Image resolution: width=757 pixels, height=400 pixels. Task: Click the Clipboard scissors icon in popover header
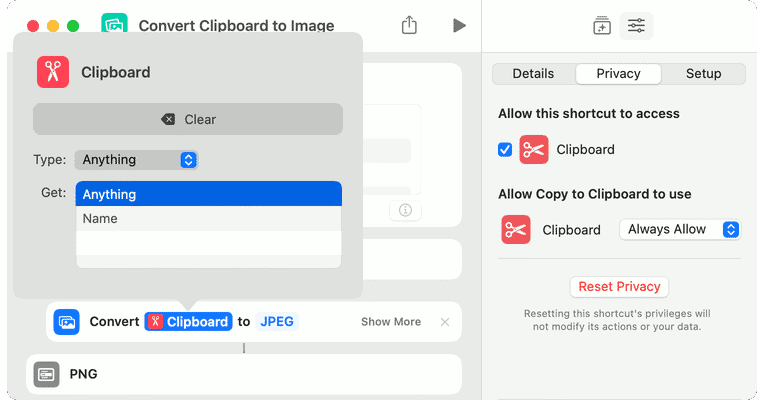point(53,72)
